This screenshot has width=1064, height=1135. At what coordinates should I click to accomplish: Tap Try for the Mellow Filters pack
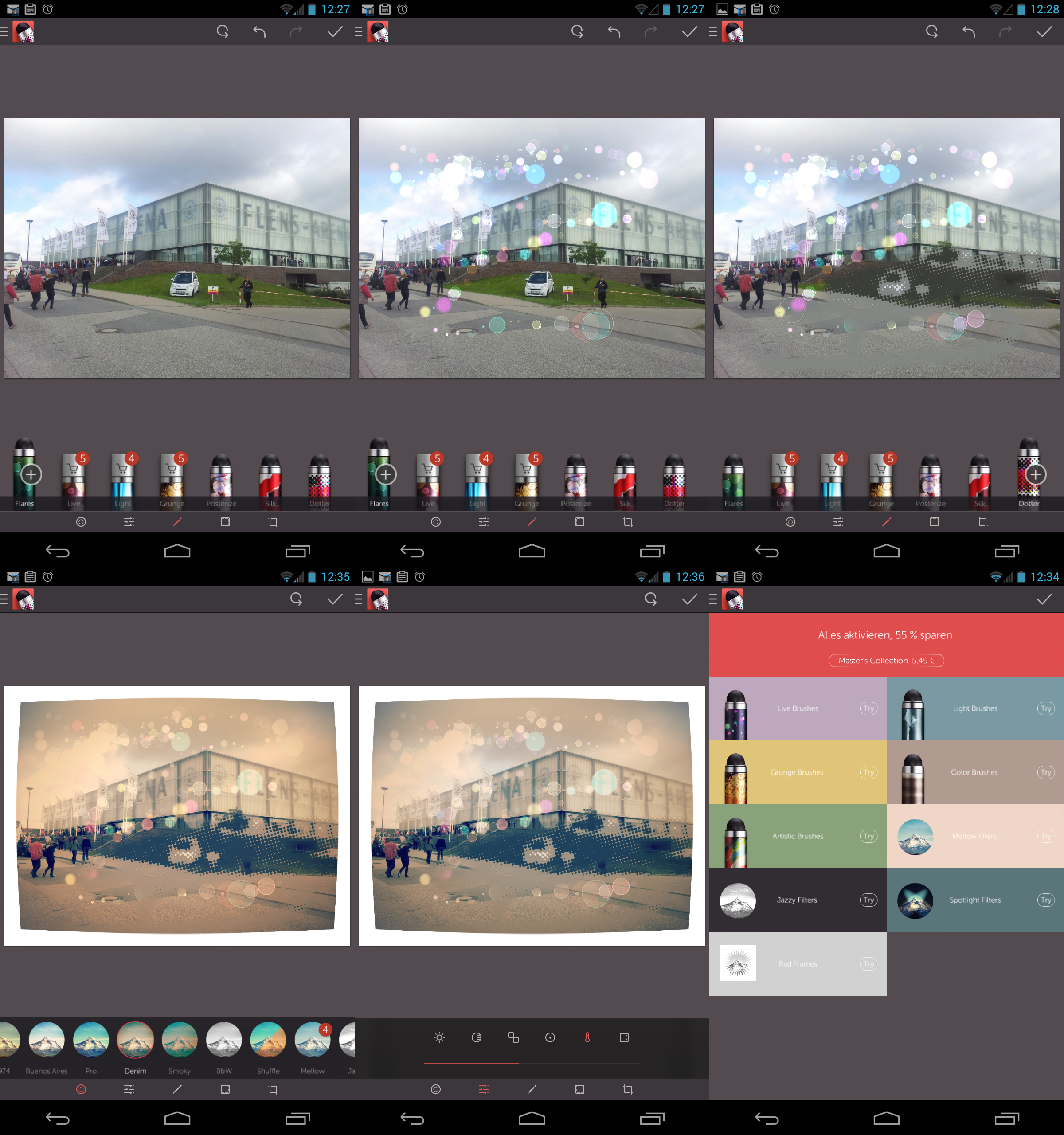coord(1046,837)
